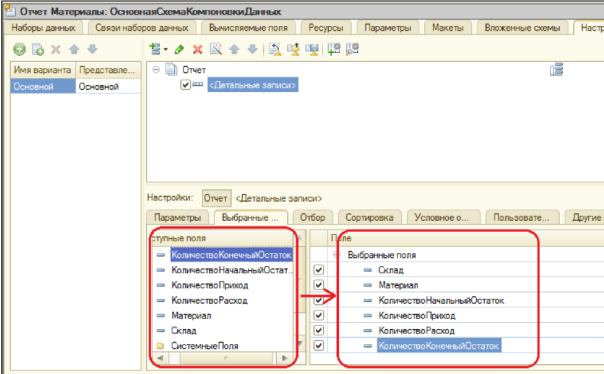Open the dropdown arrow beside add structure element
The width and height of the screenshot is (604, 374).
coord(166,49)
